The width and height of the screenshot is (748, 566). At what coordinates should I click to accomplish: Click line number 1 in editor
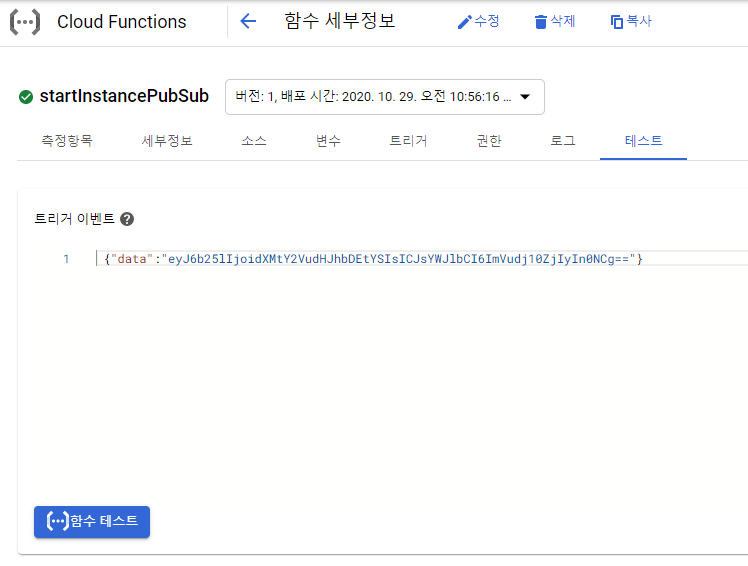pyautogui.click(x=66, y=259)
